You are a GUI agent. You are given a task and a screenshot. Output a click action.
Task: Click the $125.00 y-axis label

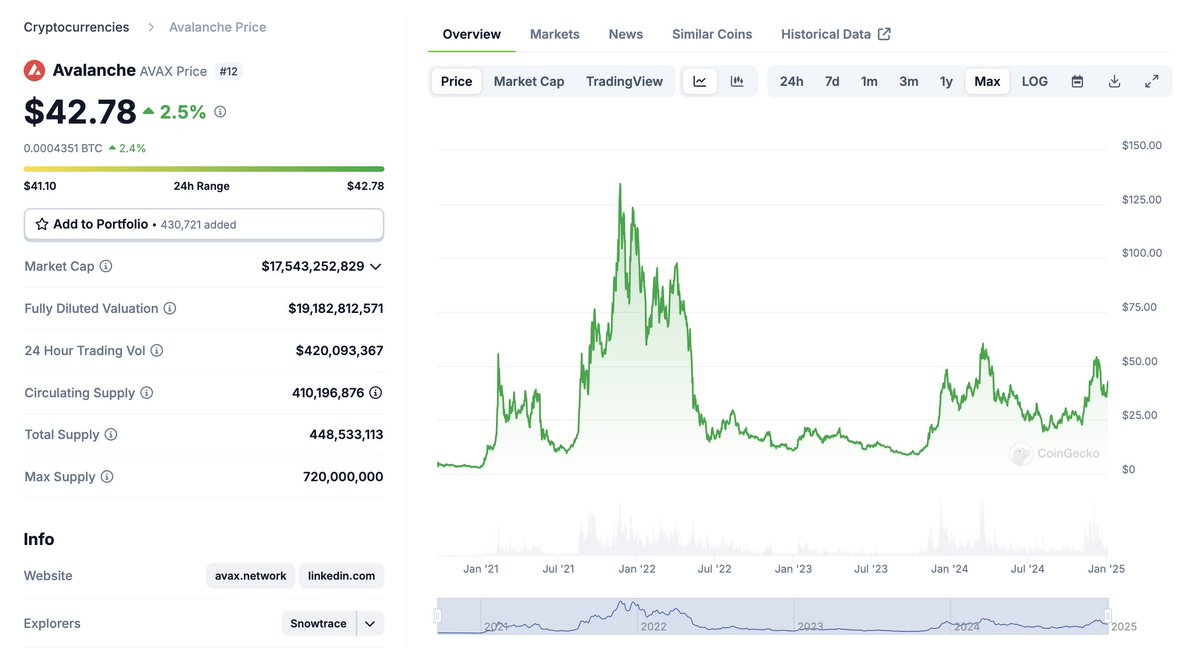click(x=1142, y=199)
